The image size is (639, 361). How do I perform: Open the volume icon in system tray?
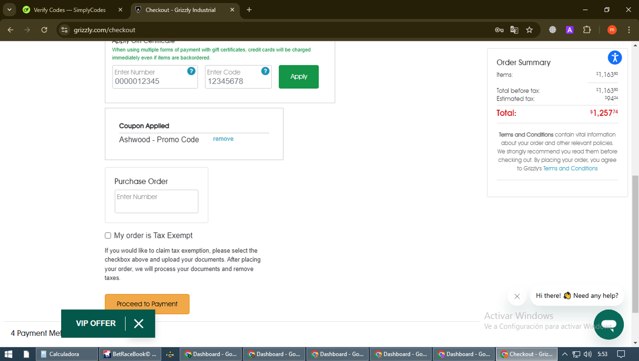tap(587, 354)
